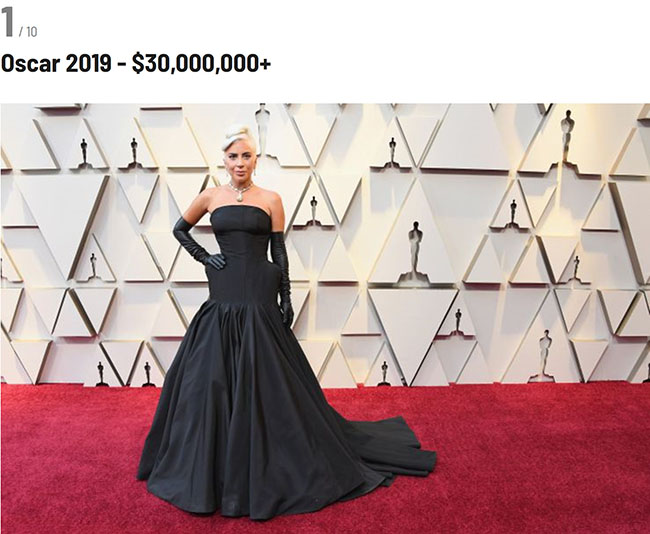650x534 pixels.
Task: Click the Oscar statuette in the far upper-right alcove
Action: pyautogui.click(x=568, y=136)
